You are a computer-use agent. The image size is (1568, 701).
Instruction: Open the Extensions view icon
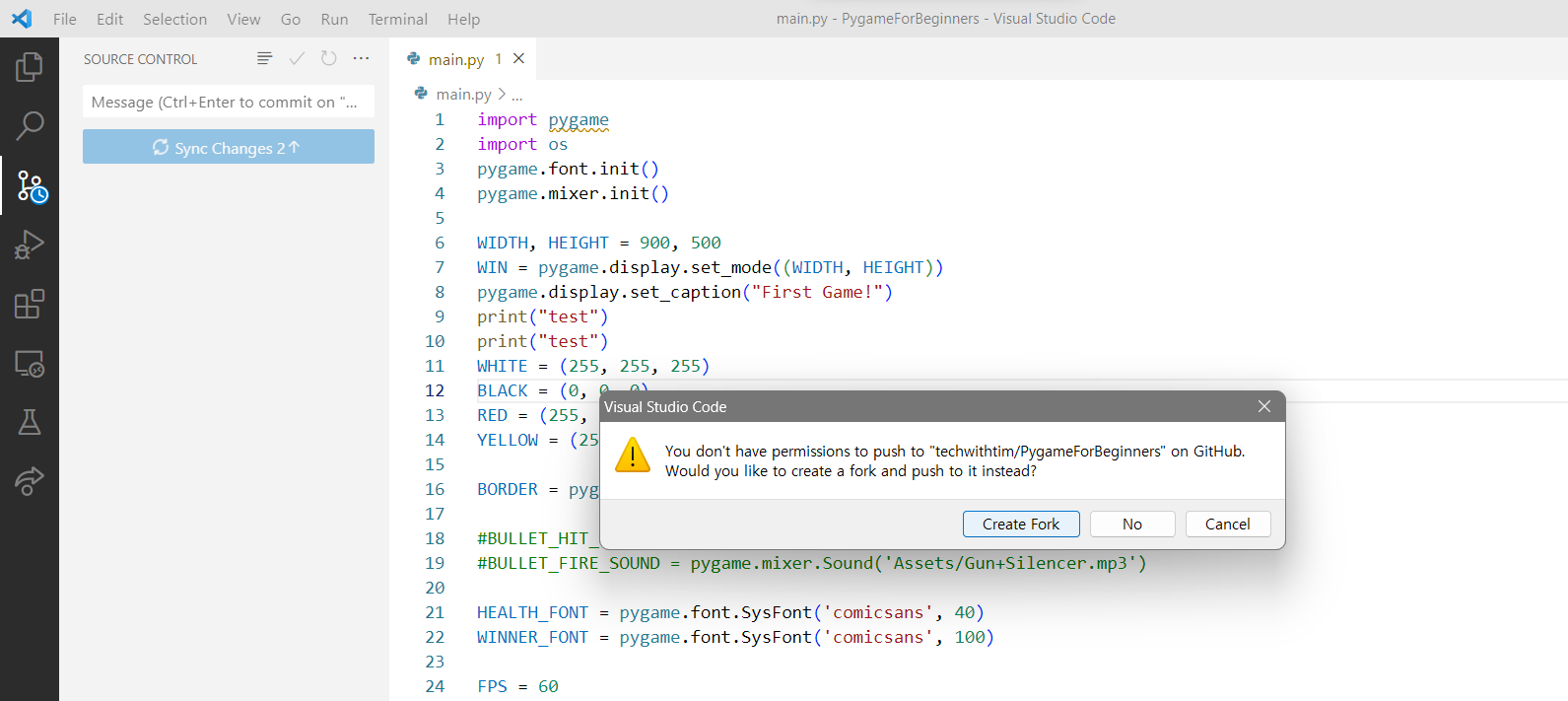tap(30, 304)
